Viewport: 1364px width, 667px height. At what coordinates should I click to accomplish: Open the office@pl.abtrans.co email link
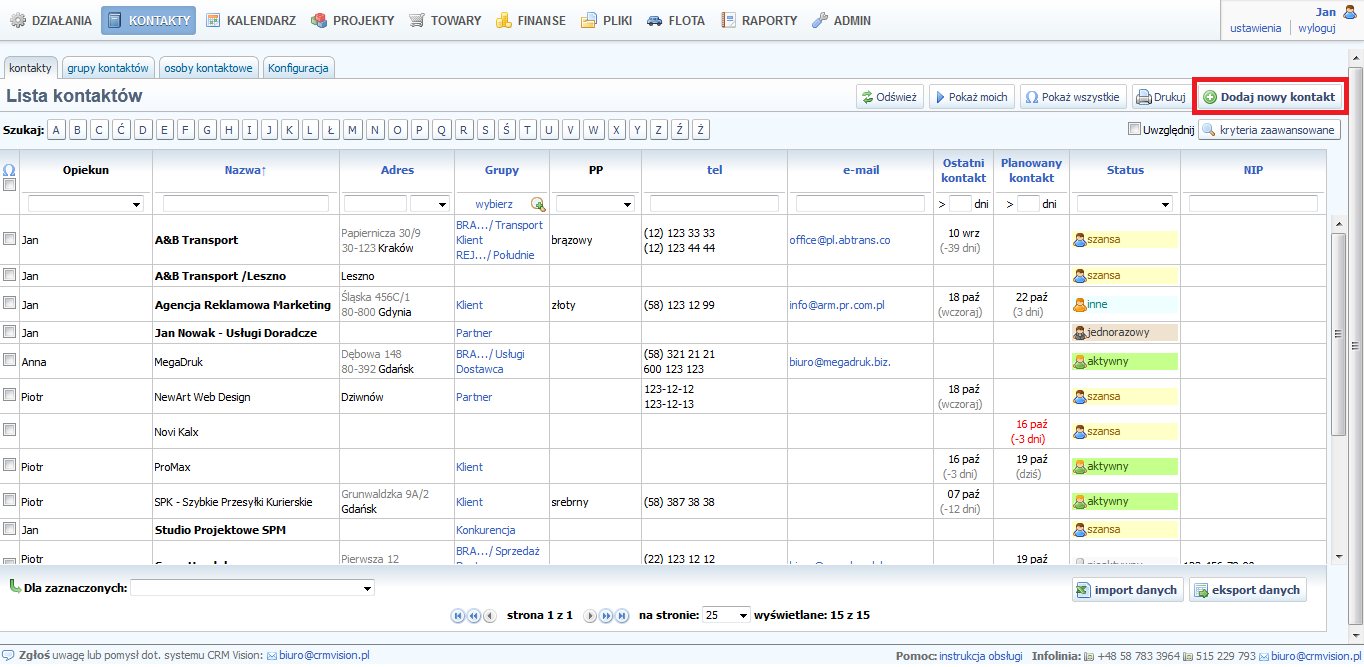839,240
